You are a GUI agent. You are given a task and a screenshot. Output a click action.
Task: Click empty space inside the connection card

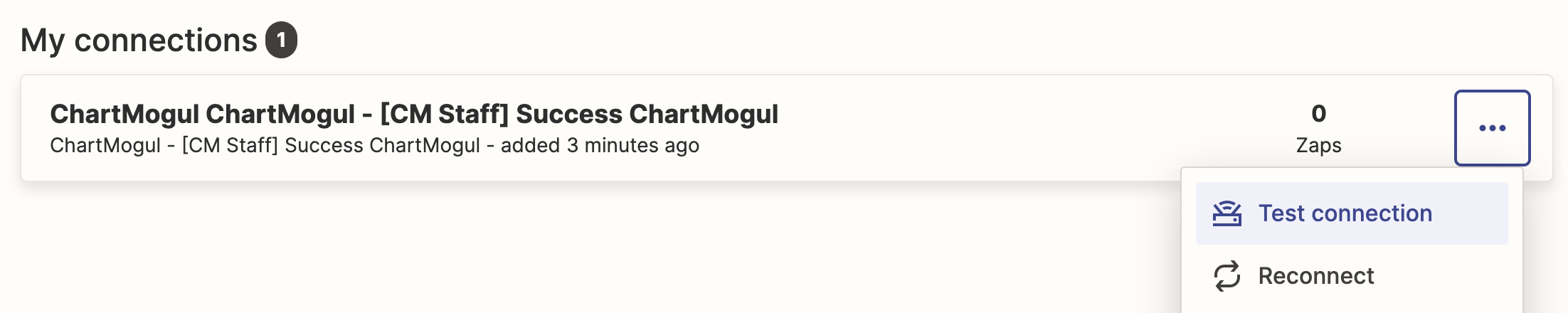(x=996, y=128)
